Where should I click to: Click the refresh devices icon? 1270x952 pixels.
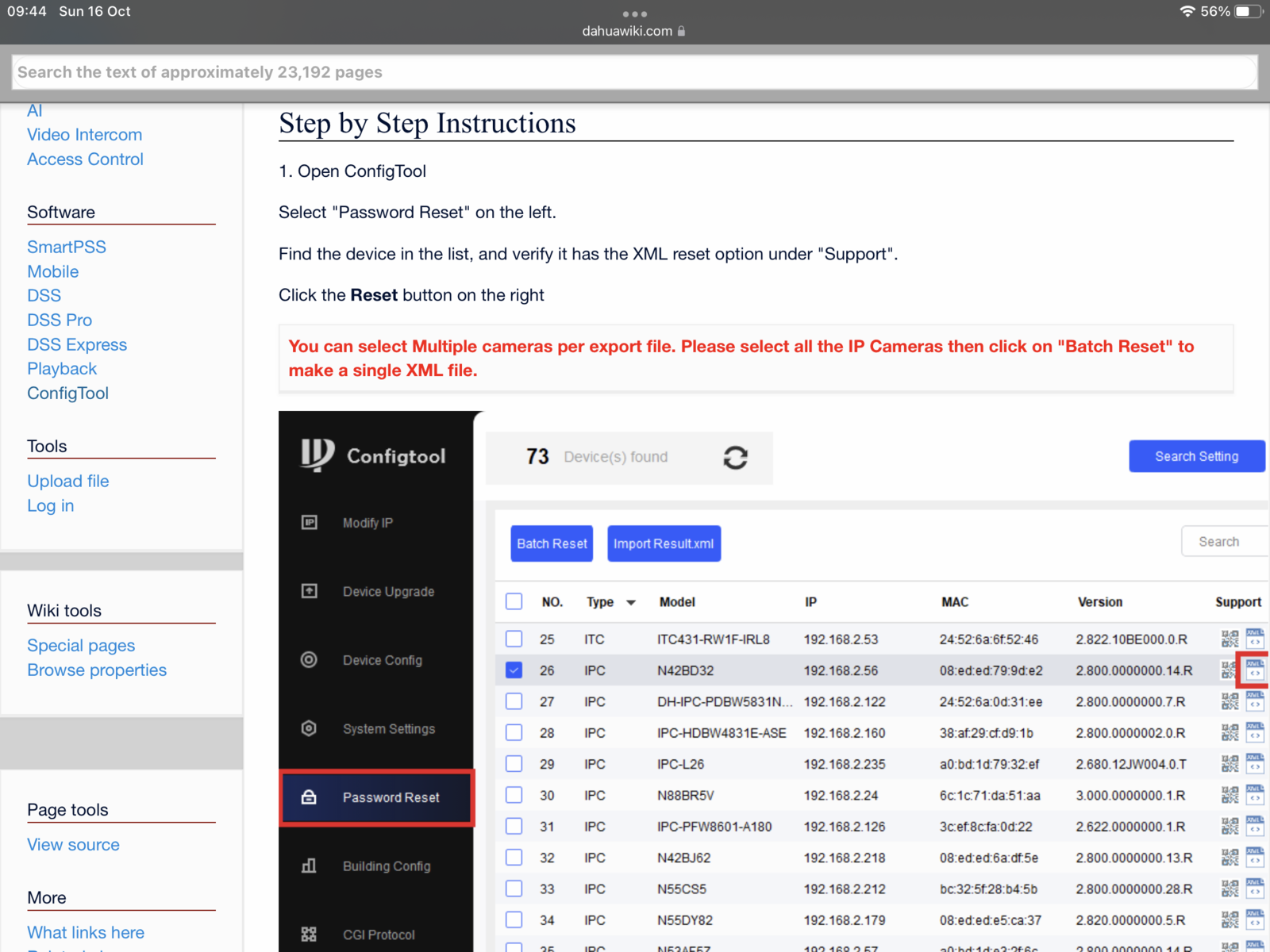tap(735, 458)
